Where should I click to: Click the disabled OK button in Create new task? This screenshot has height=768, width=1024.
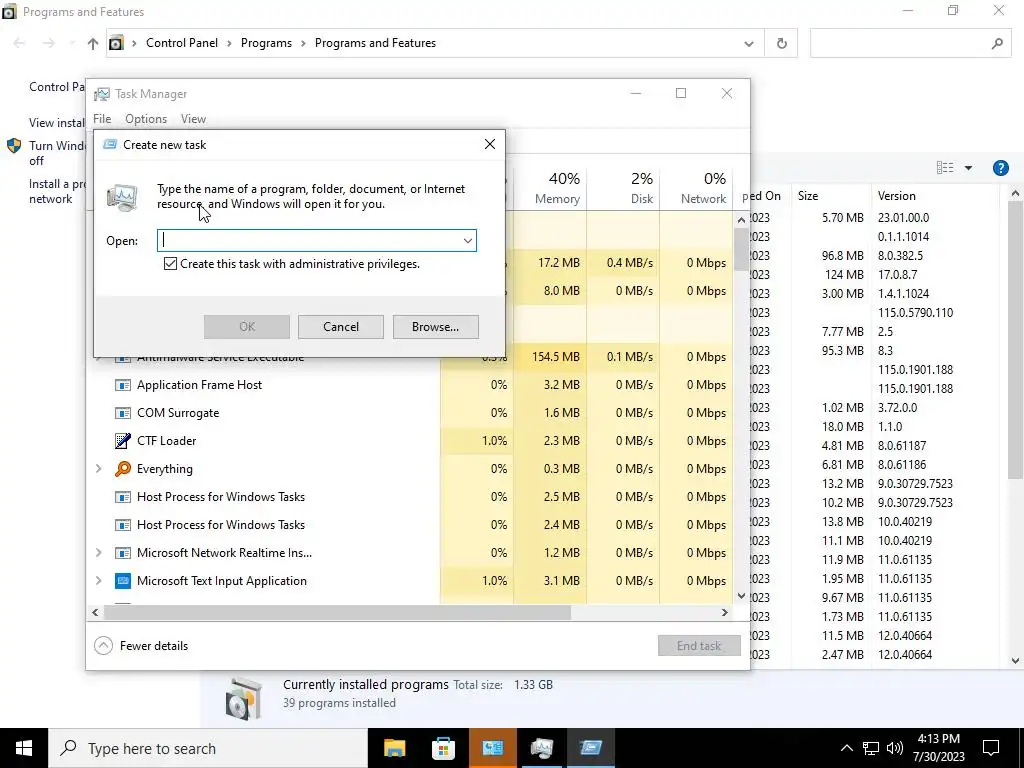247,327
